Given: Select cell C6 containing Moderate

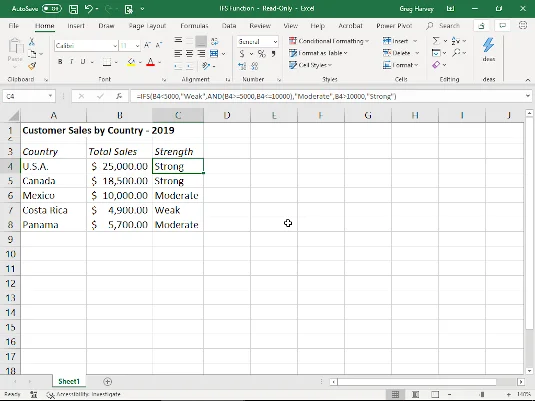Looking at the screenshot, I should point(178,196).
